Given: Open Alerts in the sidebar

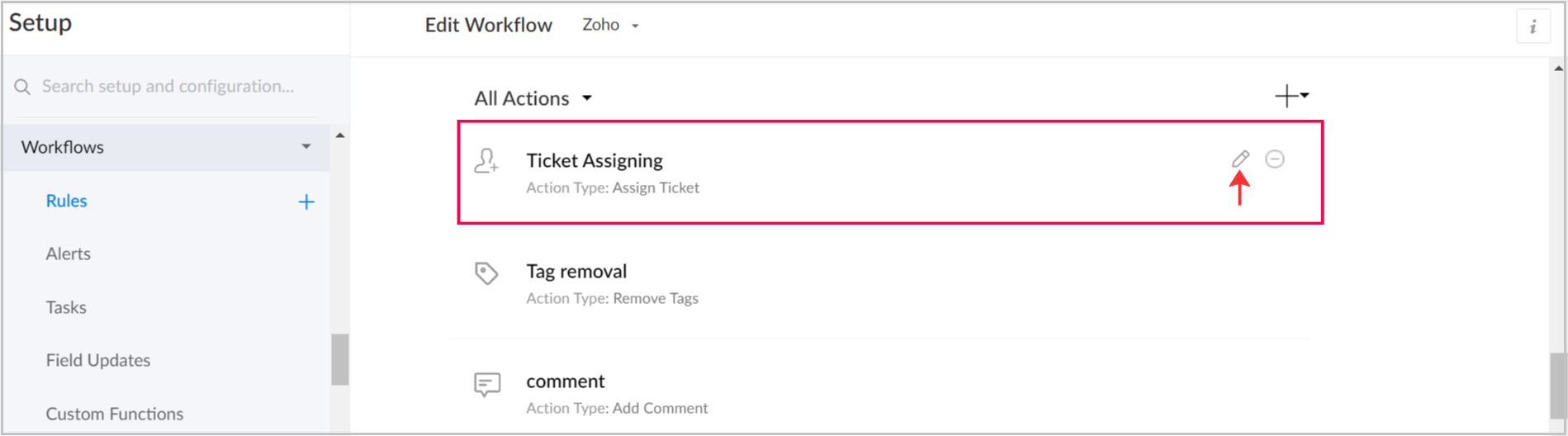Looking at the screenshot, I should point(68,254).
